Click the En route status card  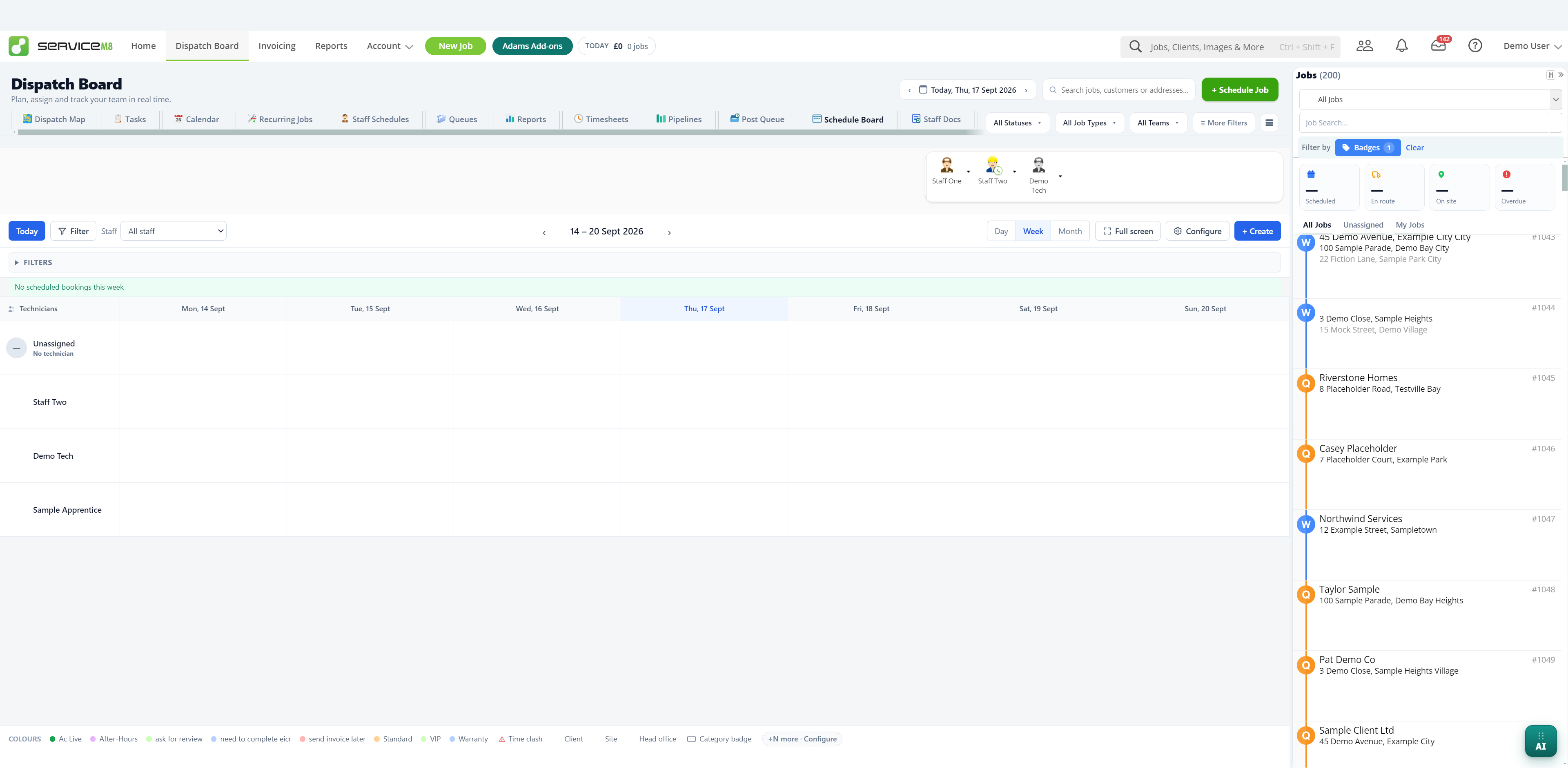coord(1394,187)
